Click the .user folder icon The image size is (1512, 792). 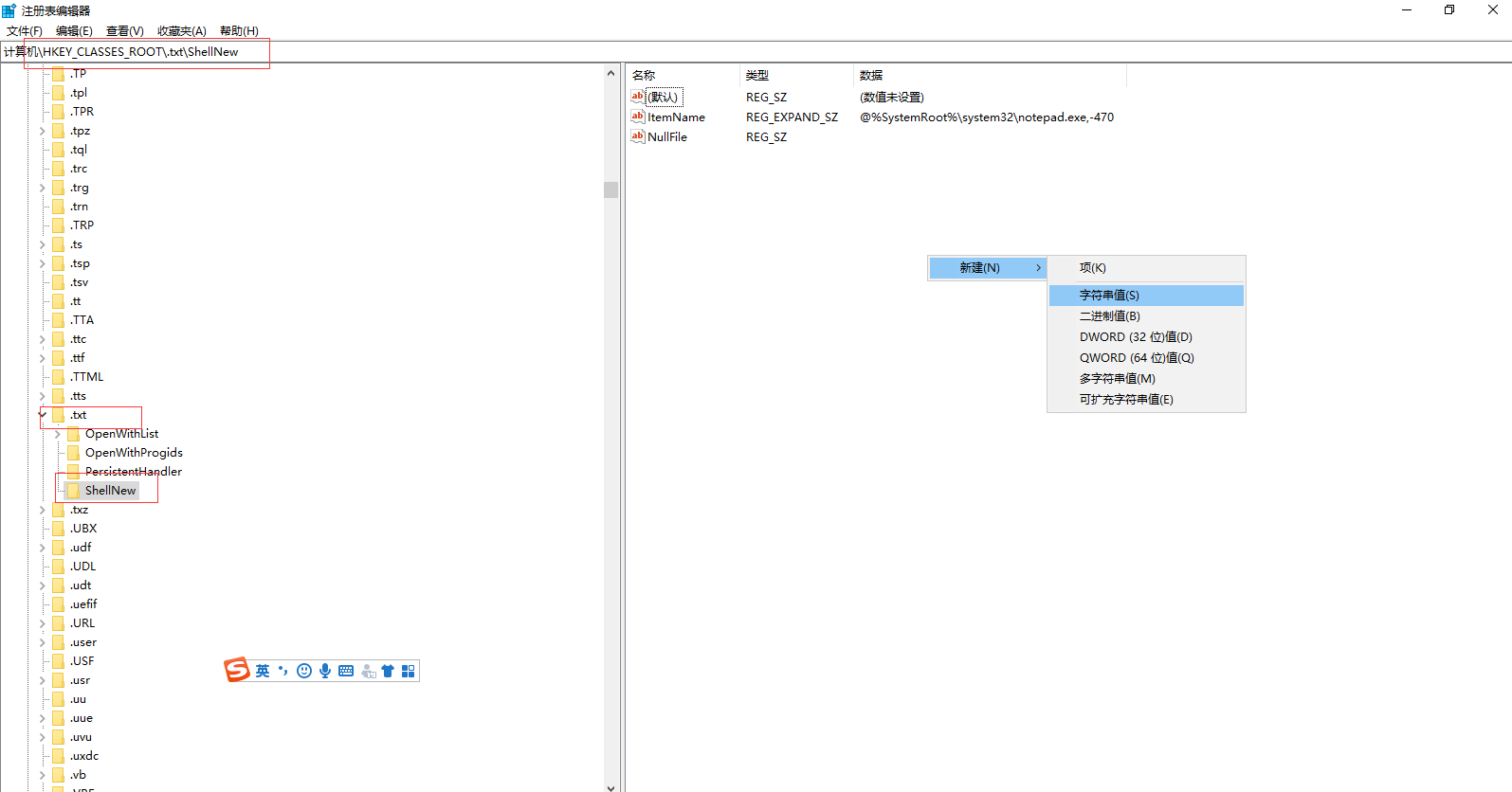coord(58,641)
